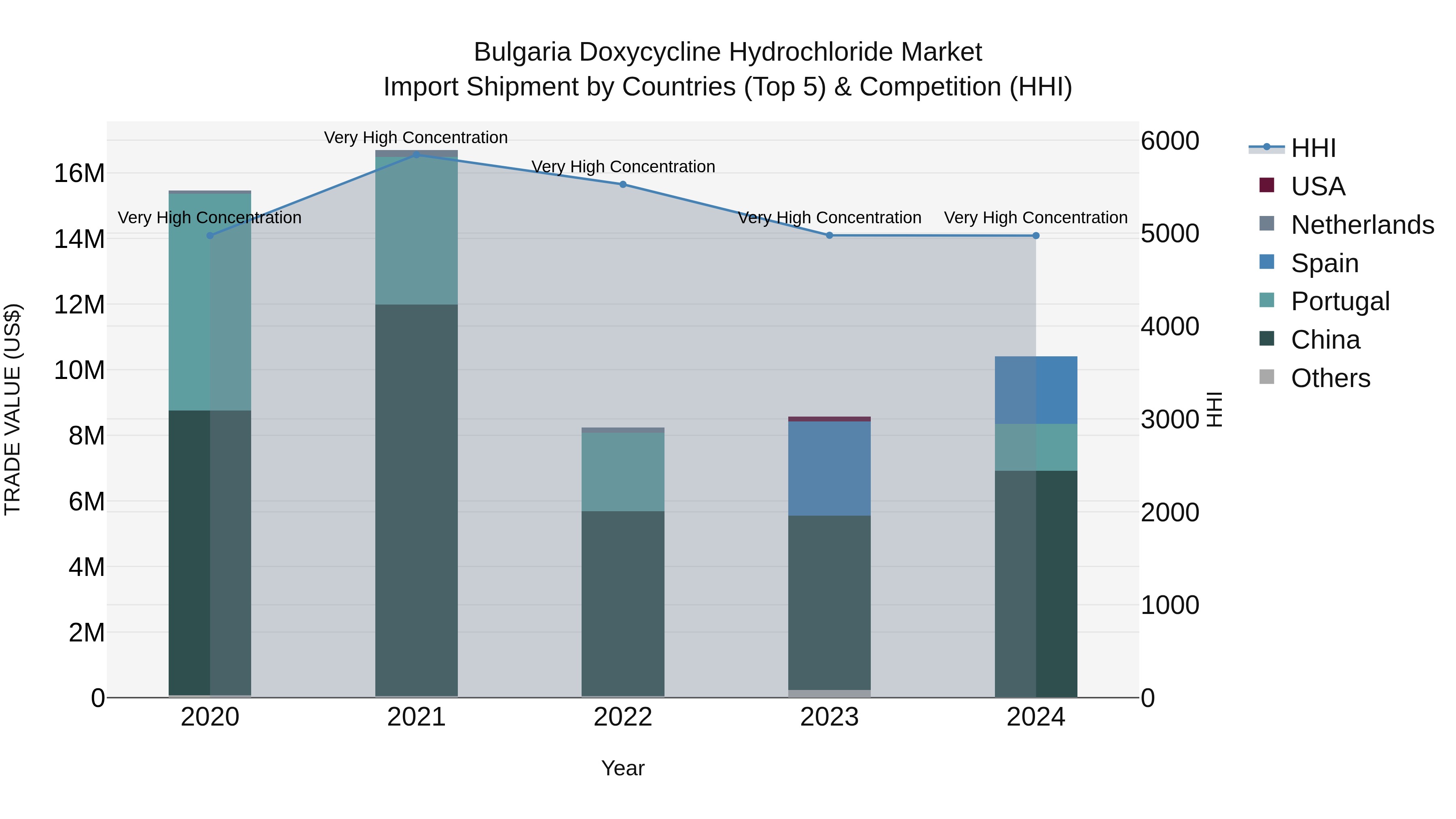Toggle the Netherlands legend entry

[x=1347, y=224]
